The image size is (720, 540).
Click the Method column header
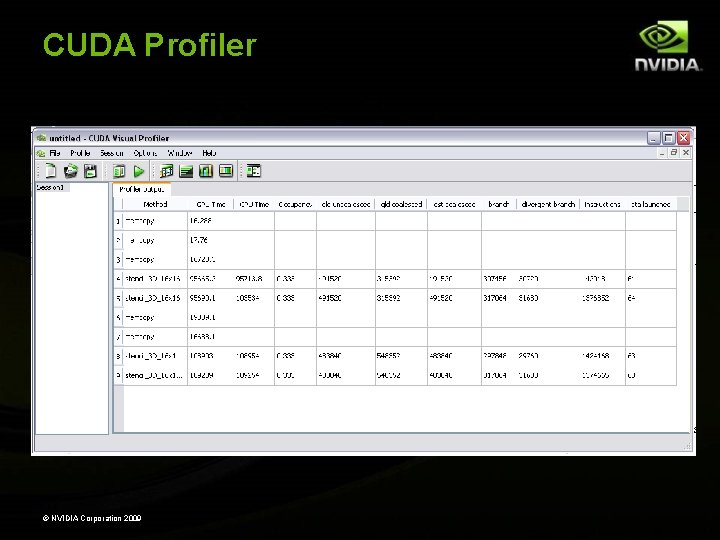pyautogui.click(x=155, y=204)
